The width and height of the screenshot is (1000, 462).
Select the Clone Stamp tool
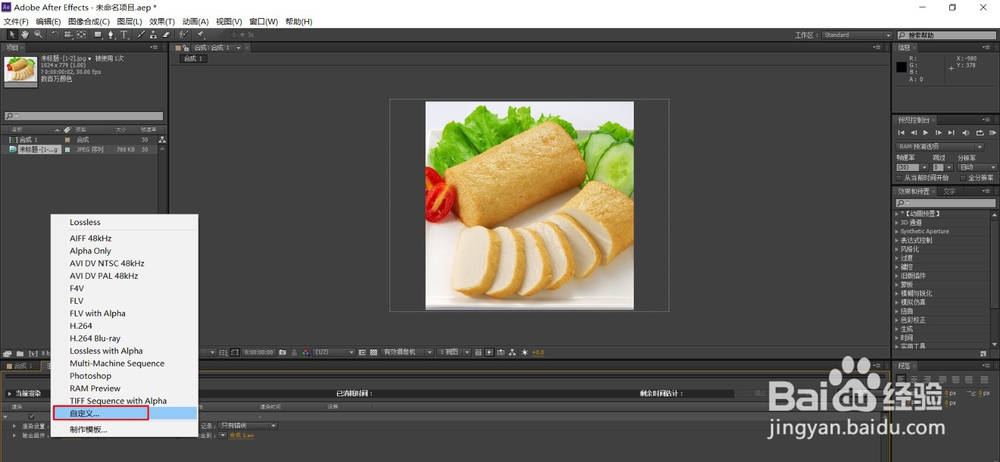153,34
